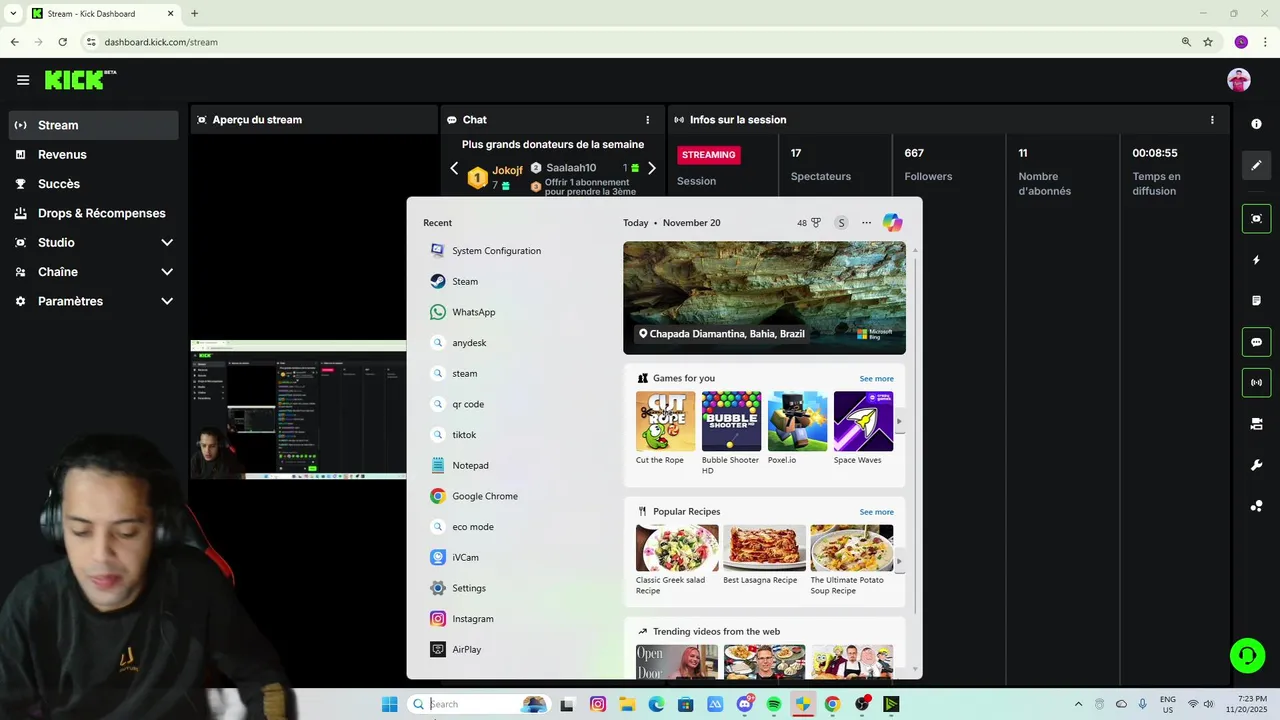Open Succès in the sidebar
This screenshot has height=720, width=1280.
click(x=94, y=184)
